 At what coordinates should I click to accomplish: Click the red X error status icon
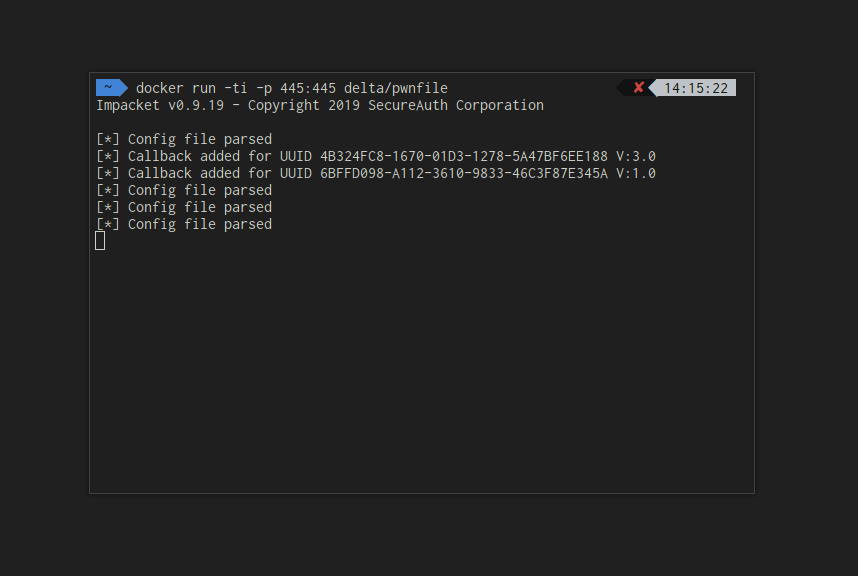(638, 88)
